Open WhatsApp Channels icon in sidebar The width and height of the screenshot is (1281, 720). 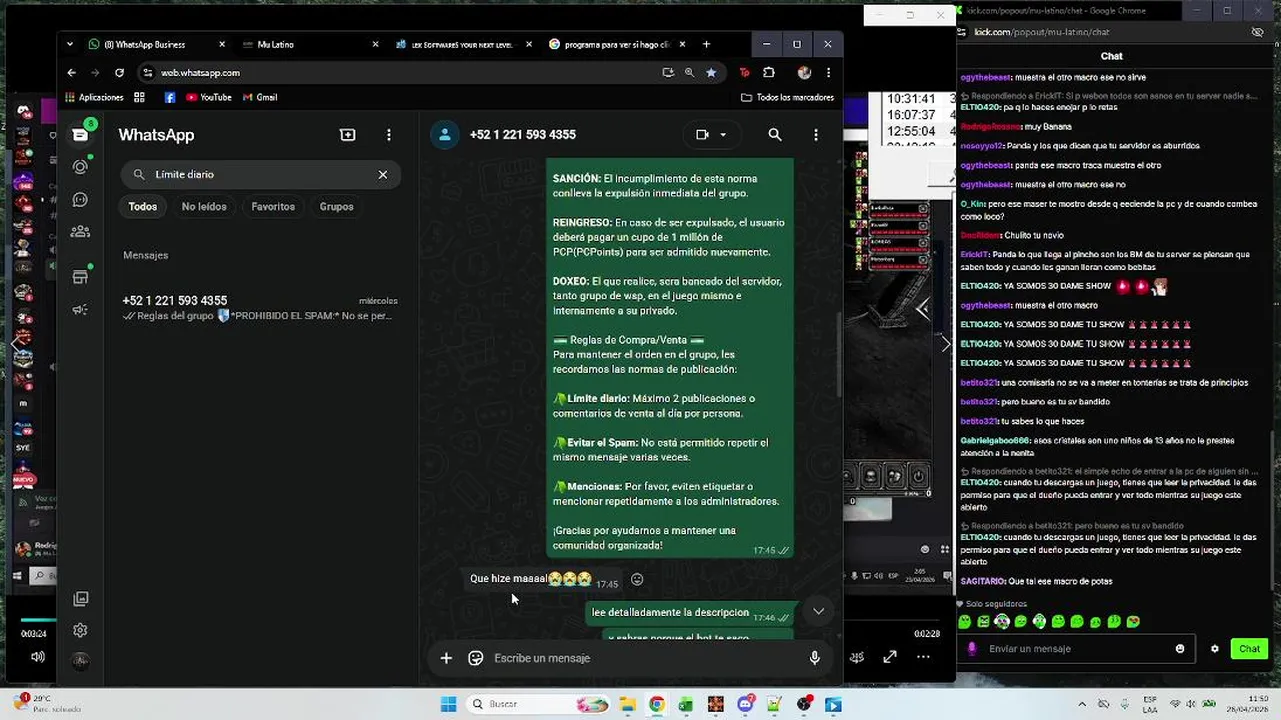80,200
